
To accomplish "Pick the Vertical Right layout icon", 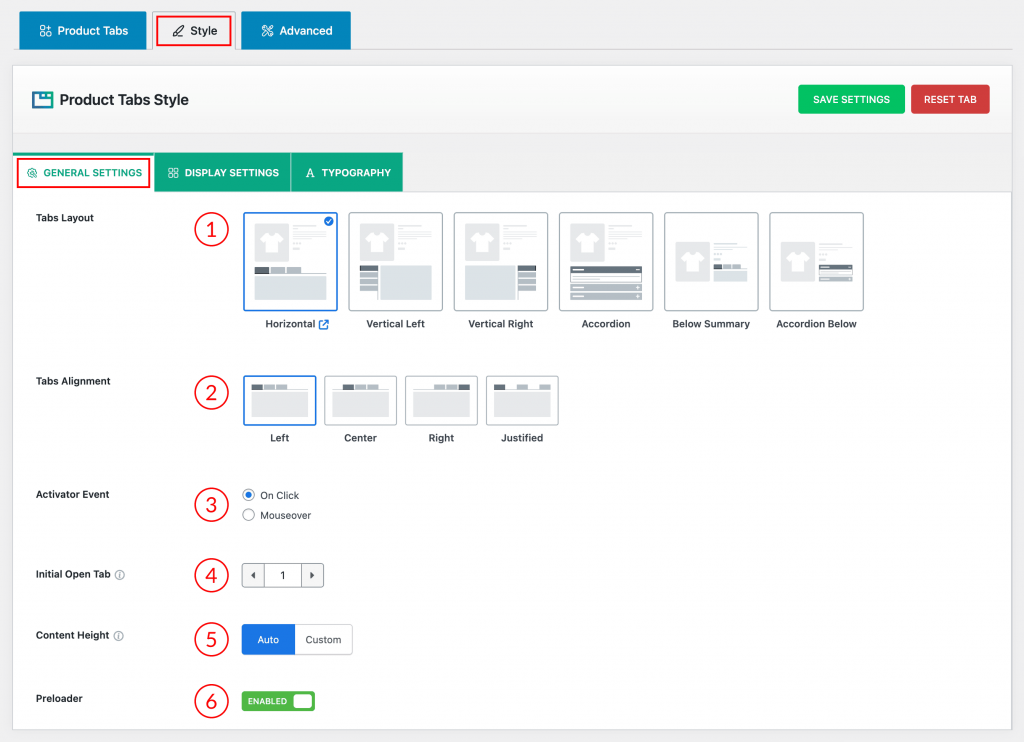I will tap(500, 261).
